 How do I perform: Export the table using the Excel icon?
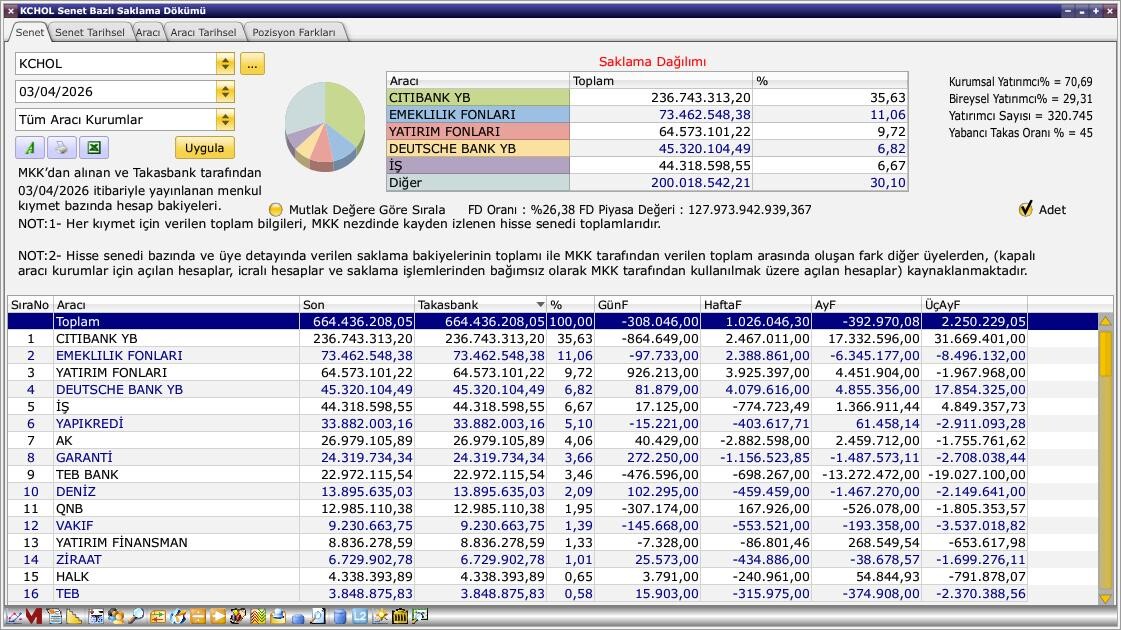[93, 148]
